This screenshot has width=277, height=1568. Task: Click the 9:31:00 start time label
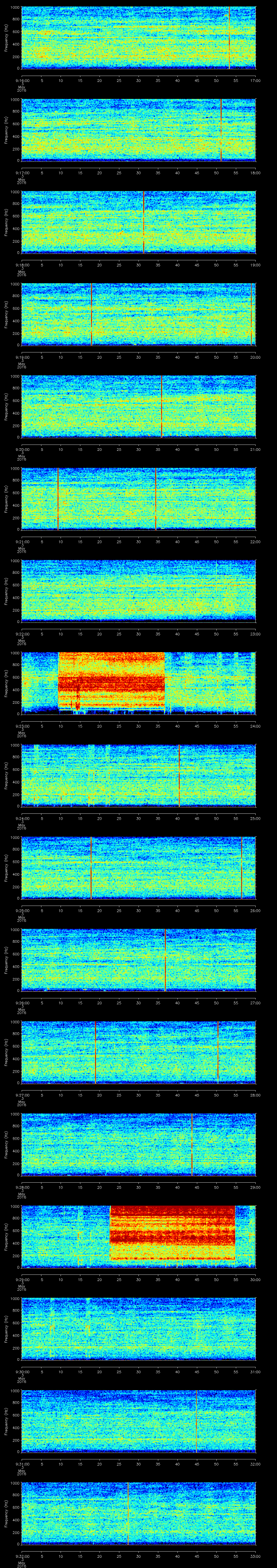(22, 1464)
